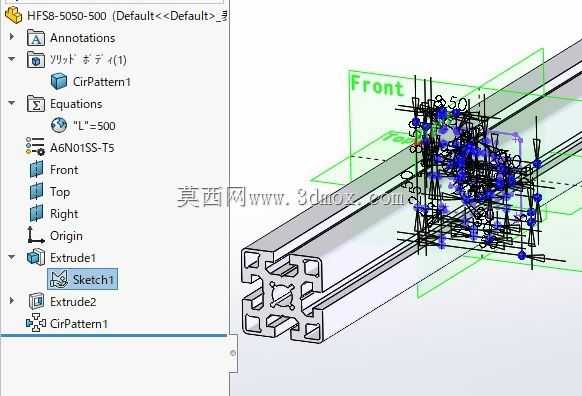Viewport: 582px width, 396px height.
Task: Click the Annotations folder icon
Action: pyautogui.click(x=36, y=38)
